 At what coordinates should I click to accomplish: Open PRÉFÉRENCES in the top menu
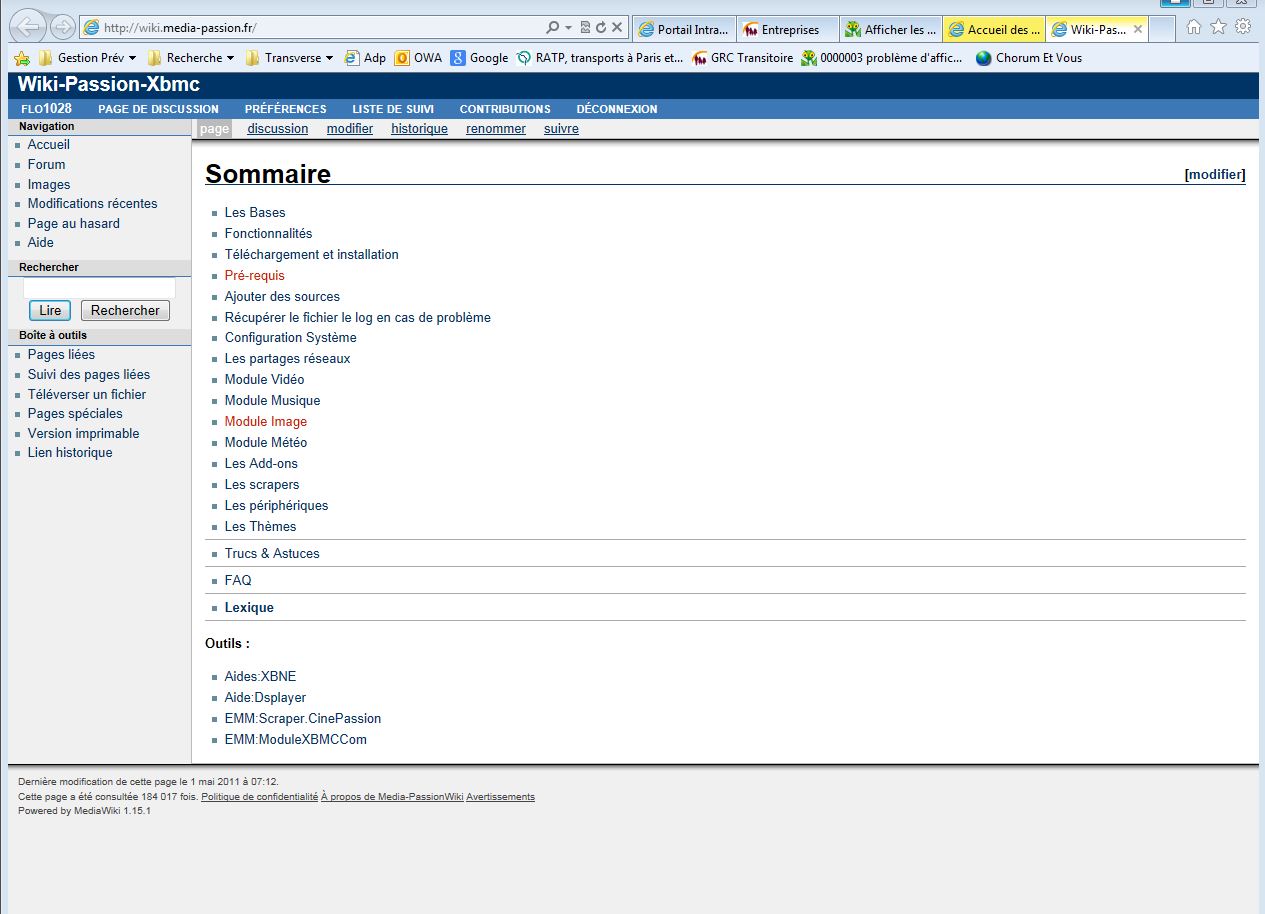tap(285, 109)
